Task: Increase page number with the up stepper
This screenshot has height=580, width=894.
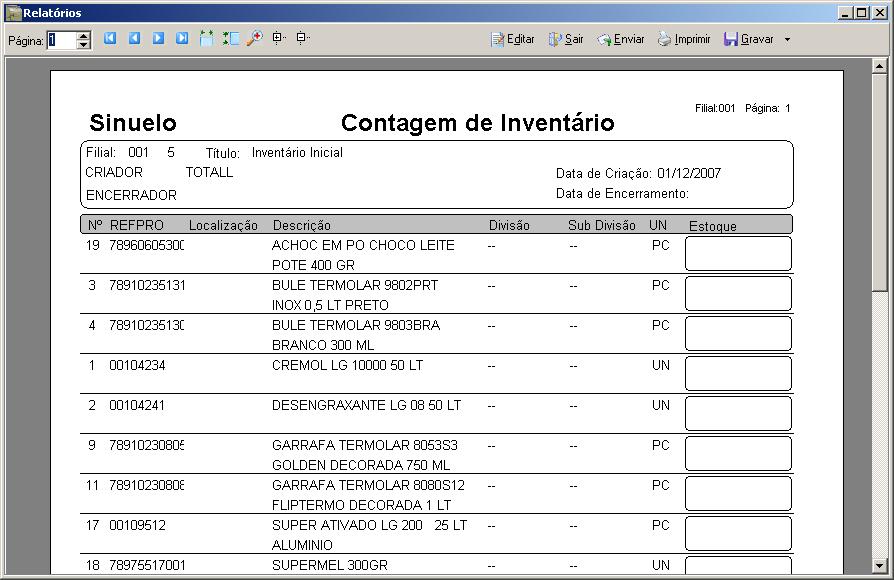Action: point(82,34)
